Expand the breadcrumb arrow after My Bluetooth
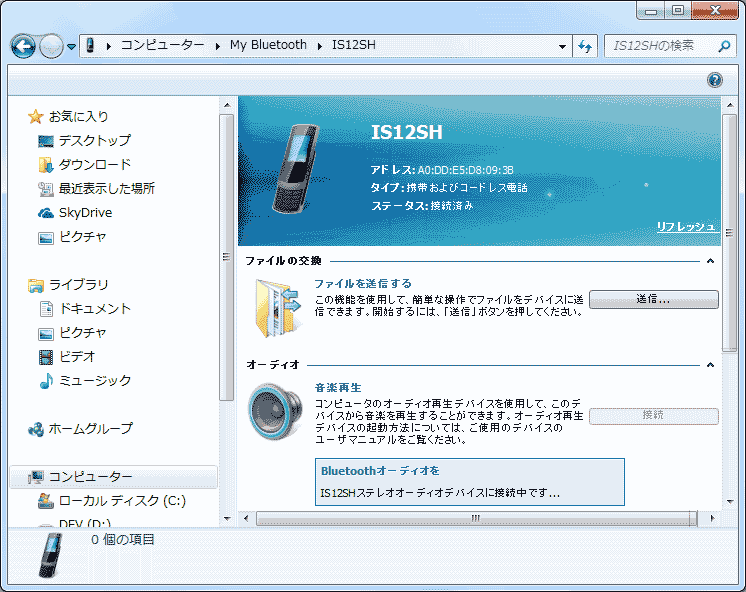 click(x=320, y=46)
